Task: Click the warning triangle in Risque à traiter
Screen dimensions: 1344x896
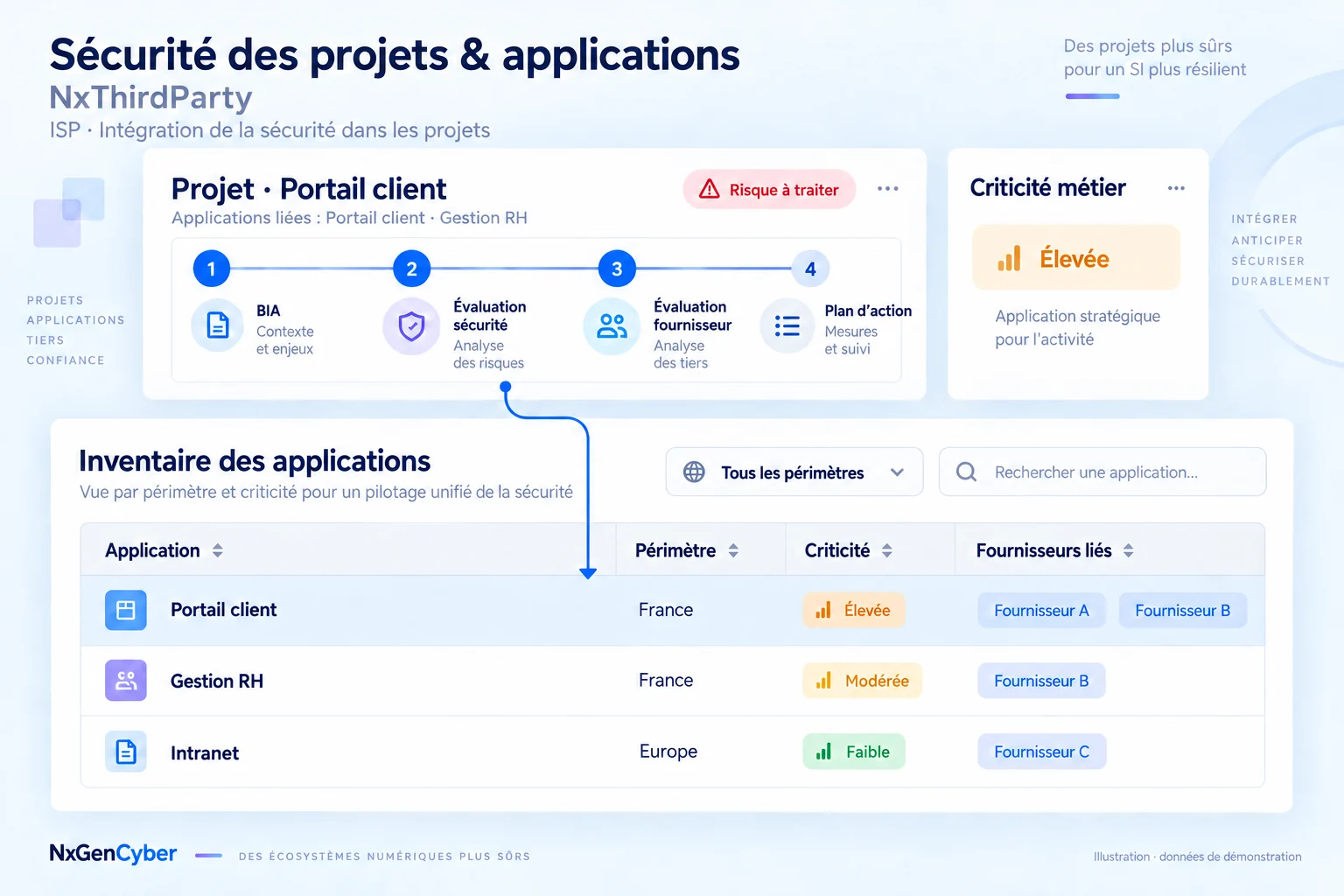Action: point(710,189)
